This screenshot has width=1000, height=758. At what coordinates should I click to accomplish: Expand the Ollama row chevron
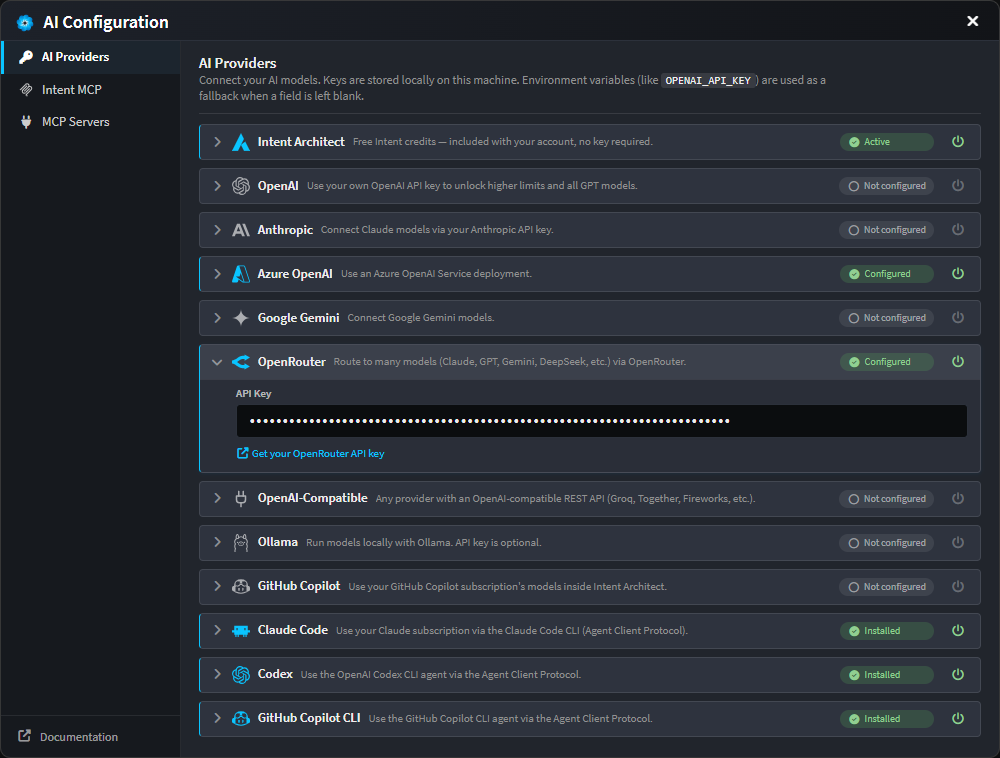pyautogui.click(x=217, y=542)
